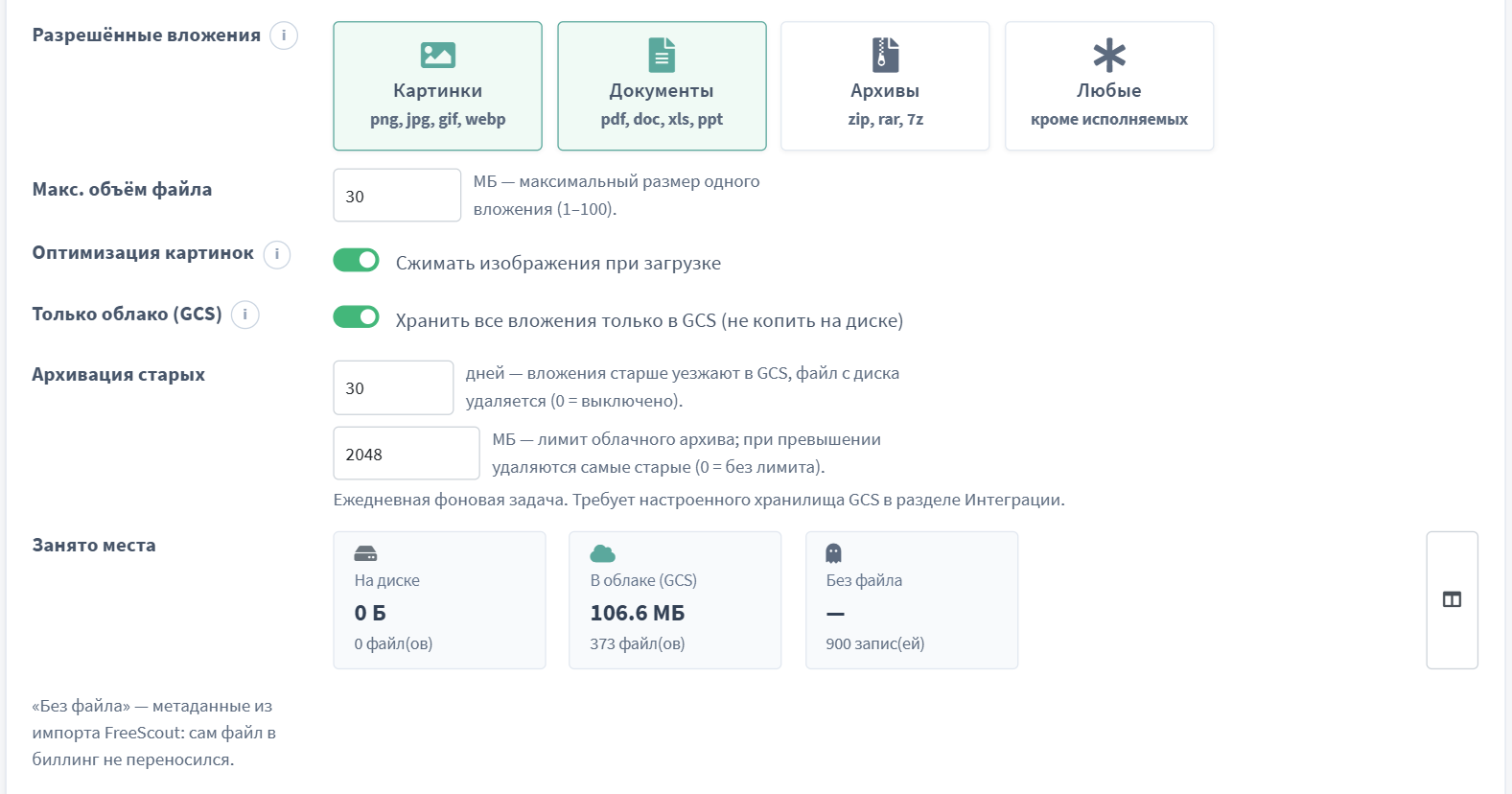Click the 373 файл(ов) count
This screenshot has height=794, width=1512.
point(638,643)
